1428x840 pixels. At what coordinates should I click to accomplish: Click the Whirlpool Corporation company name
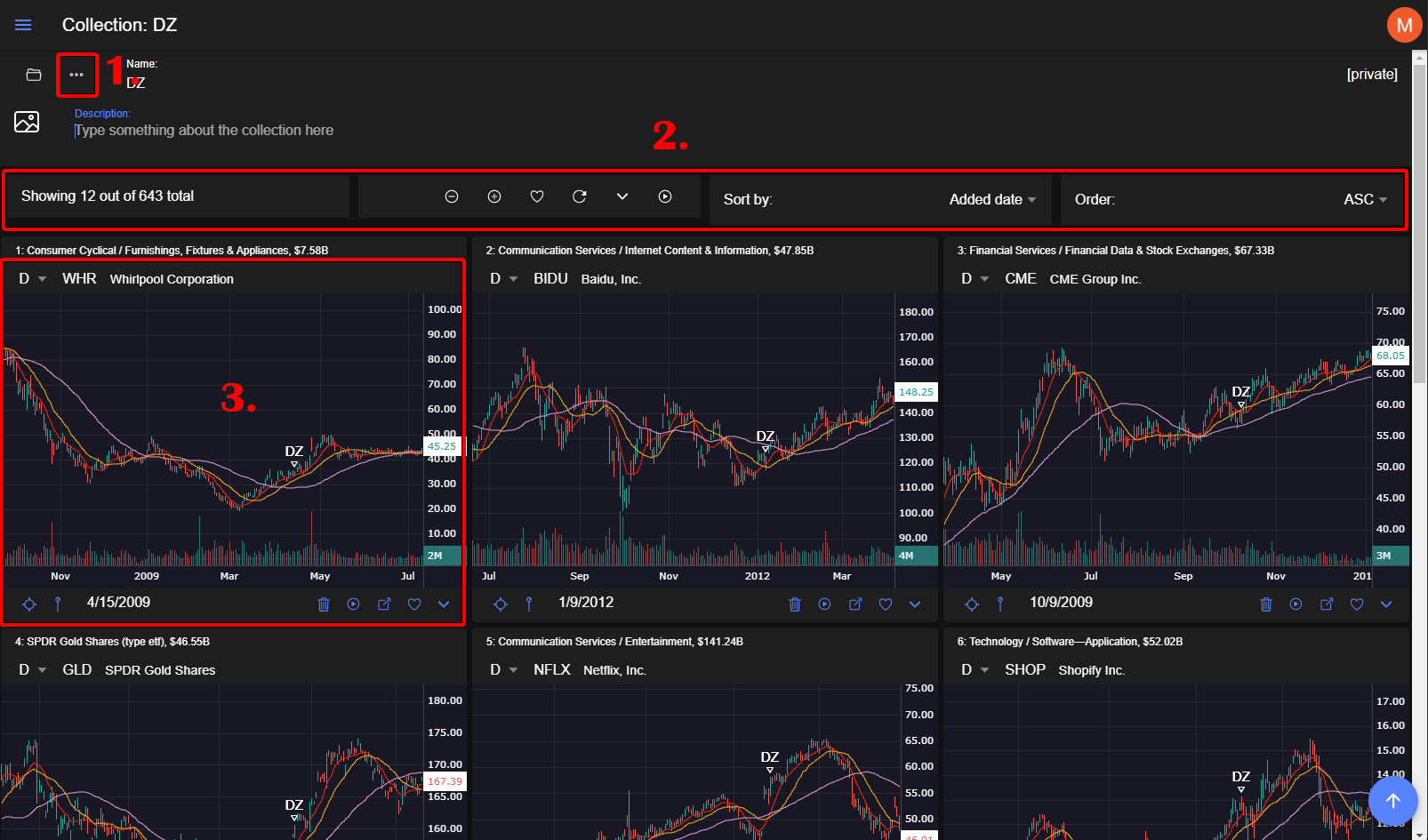[x=172, y=279]
